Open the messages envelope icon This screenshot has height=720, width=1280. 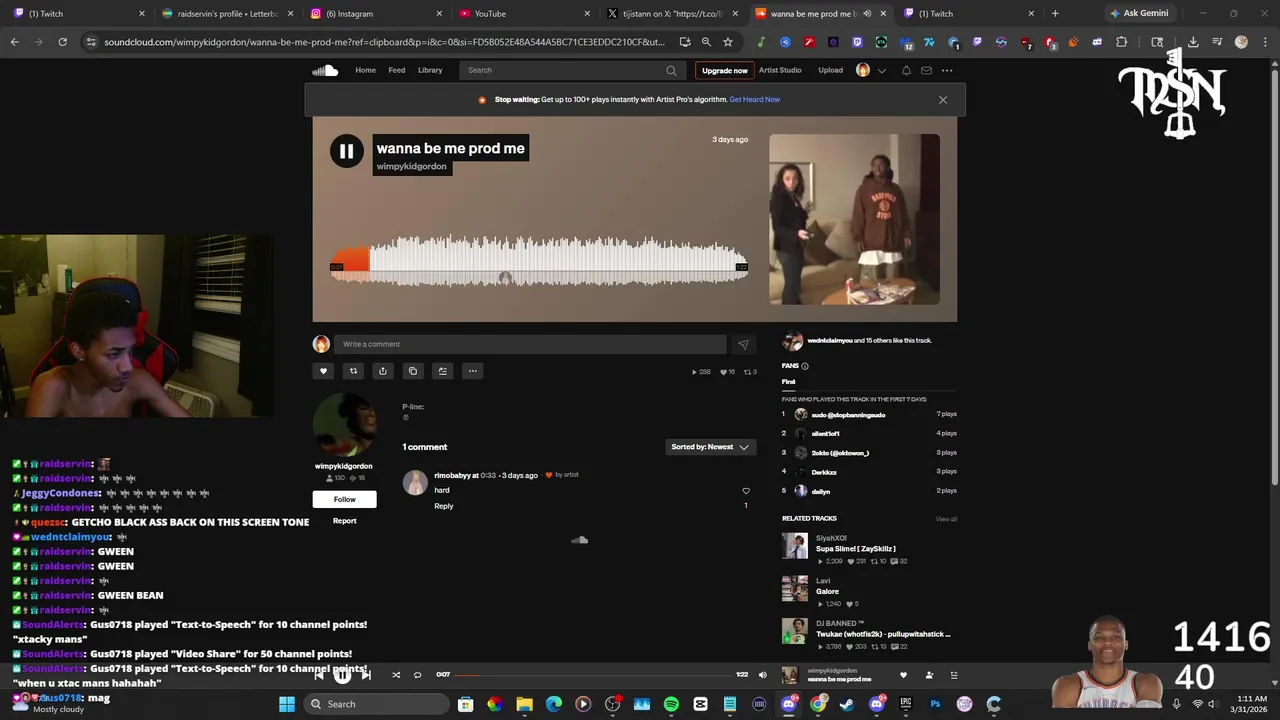926,70
